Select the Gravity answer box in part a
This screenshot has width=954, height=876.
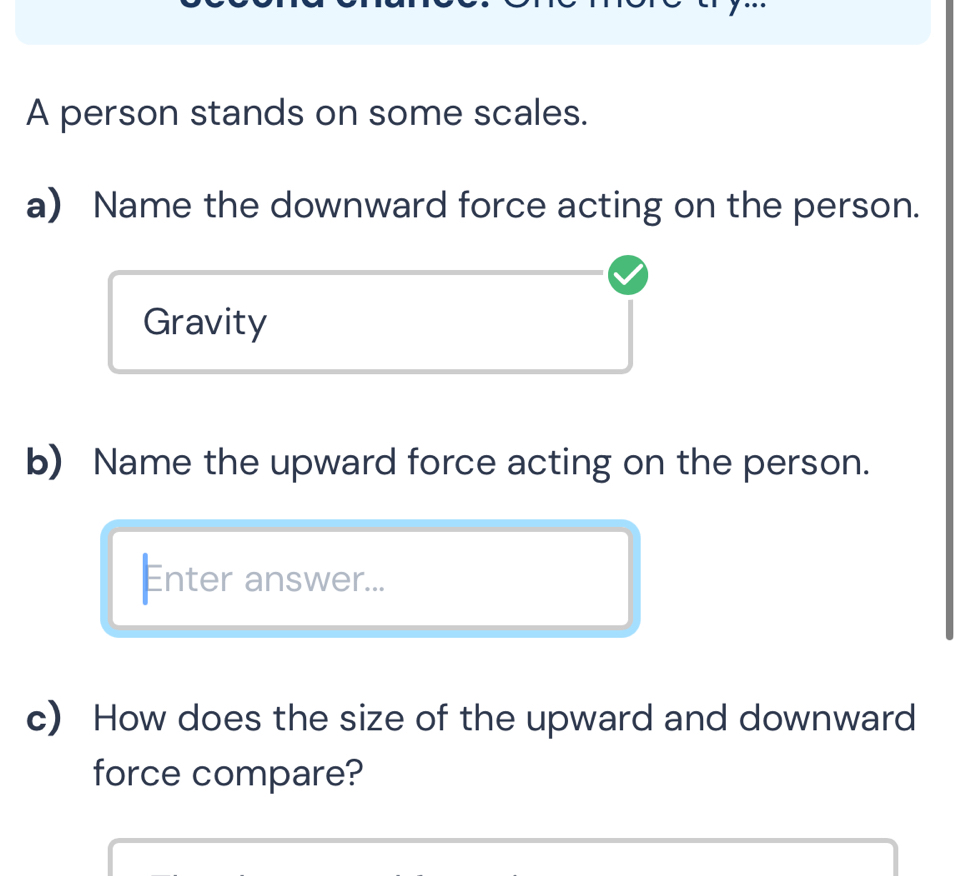(370, 321)
